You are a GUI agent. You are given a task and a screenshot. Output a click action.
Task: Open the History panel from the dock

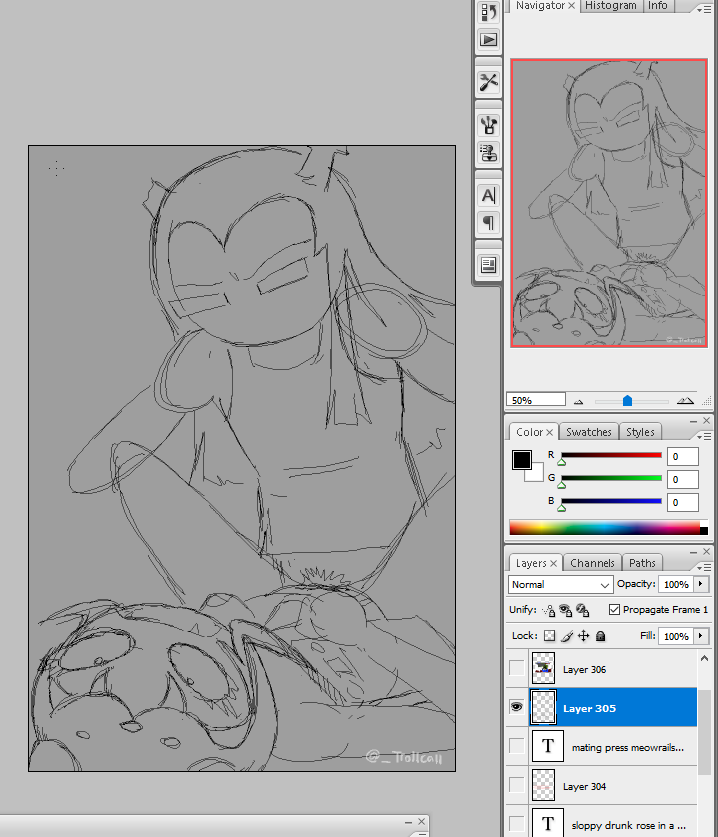coord(488,12)
